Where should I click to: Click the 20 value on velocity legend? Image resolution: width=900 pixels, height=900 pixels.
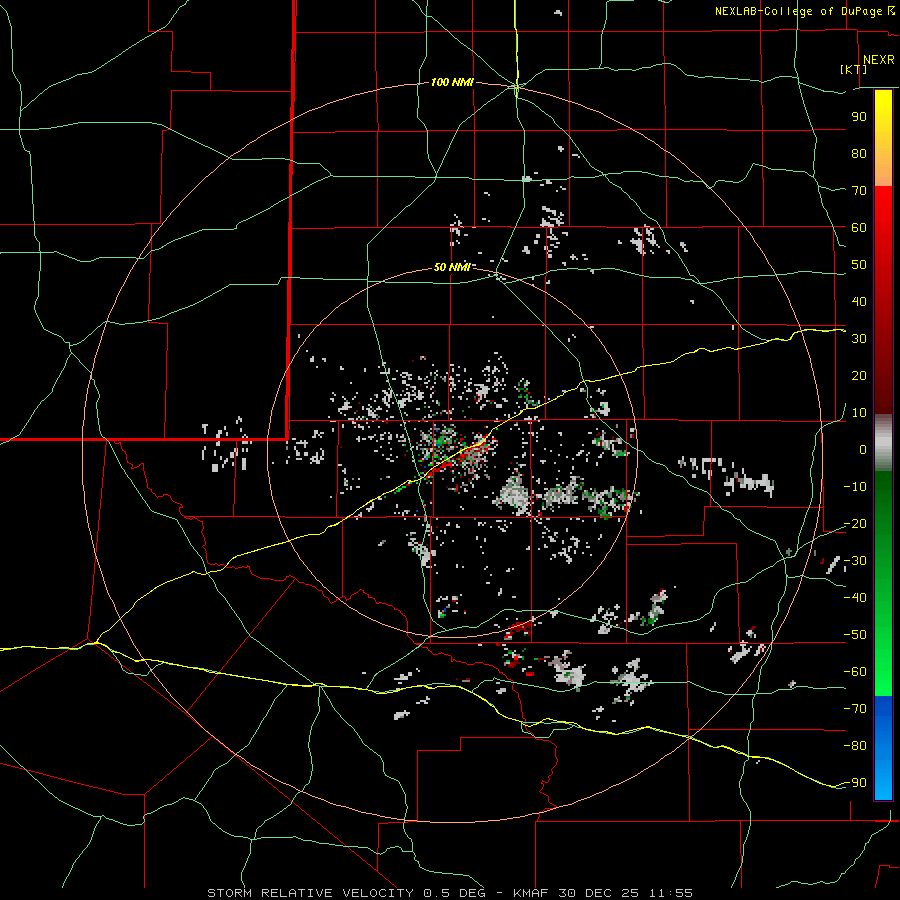(x=859, y=376)
